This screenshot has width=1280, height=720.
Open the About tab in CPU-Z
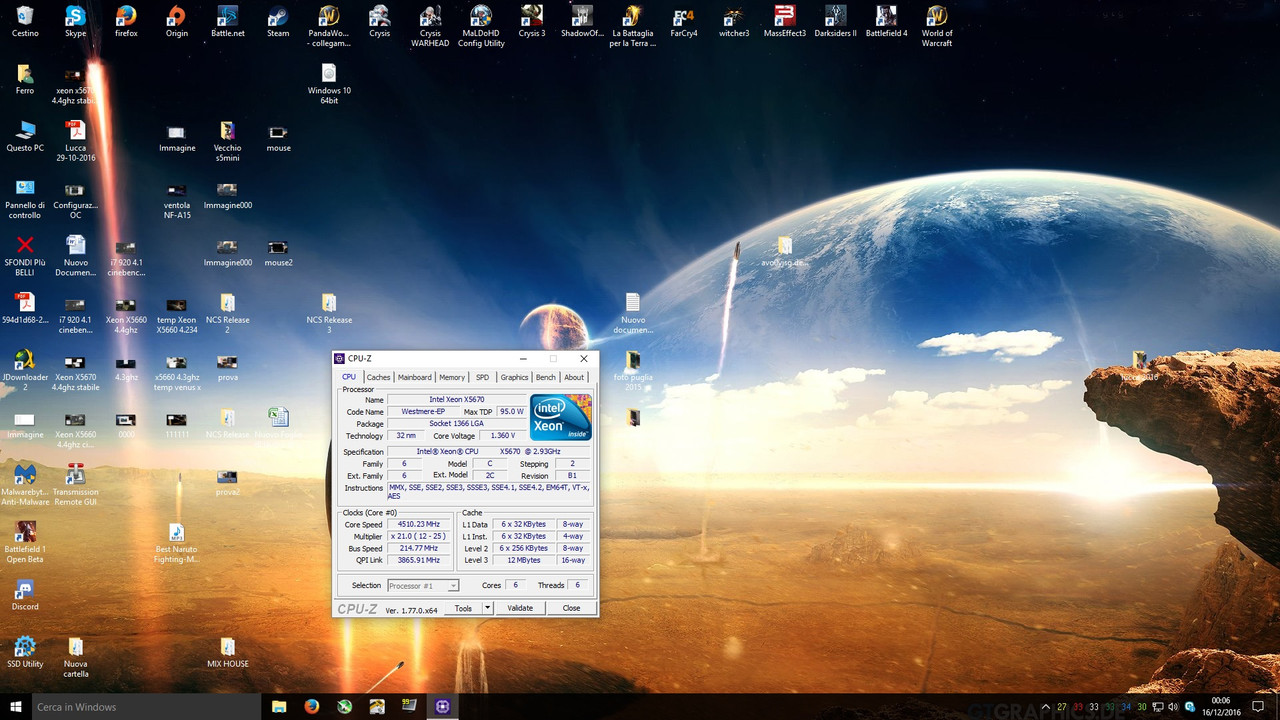(574, 377)
